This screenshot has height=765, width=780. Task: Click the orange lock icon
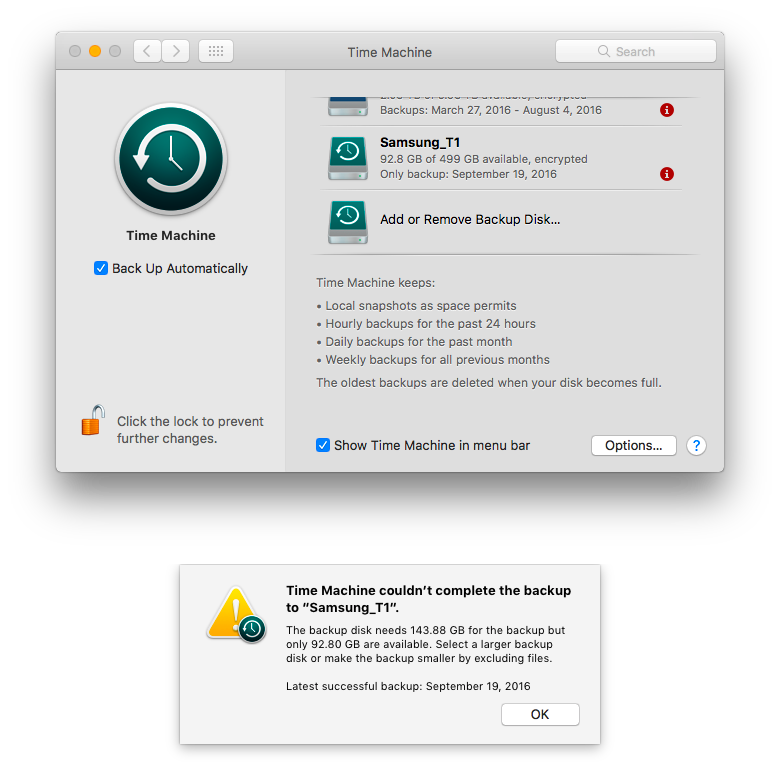coord(94,420)
